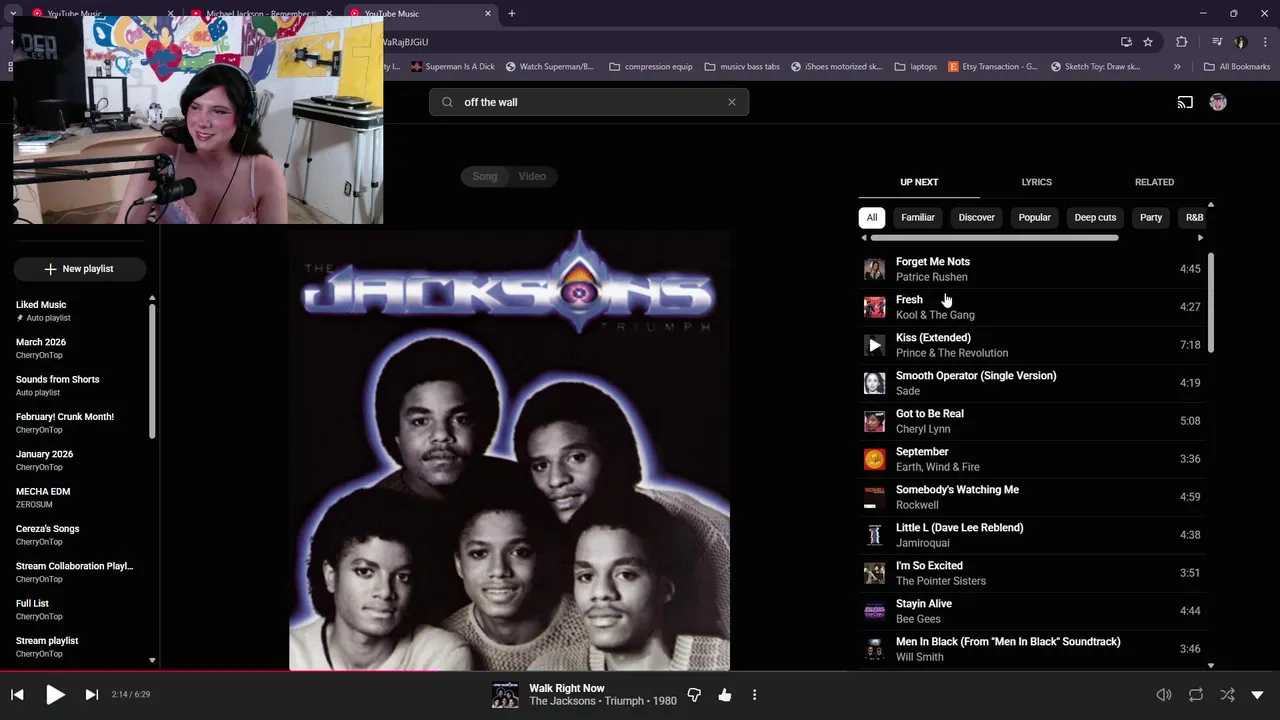Select the Deep cuts filter chip

[x=1095, y=217]
